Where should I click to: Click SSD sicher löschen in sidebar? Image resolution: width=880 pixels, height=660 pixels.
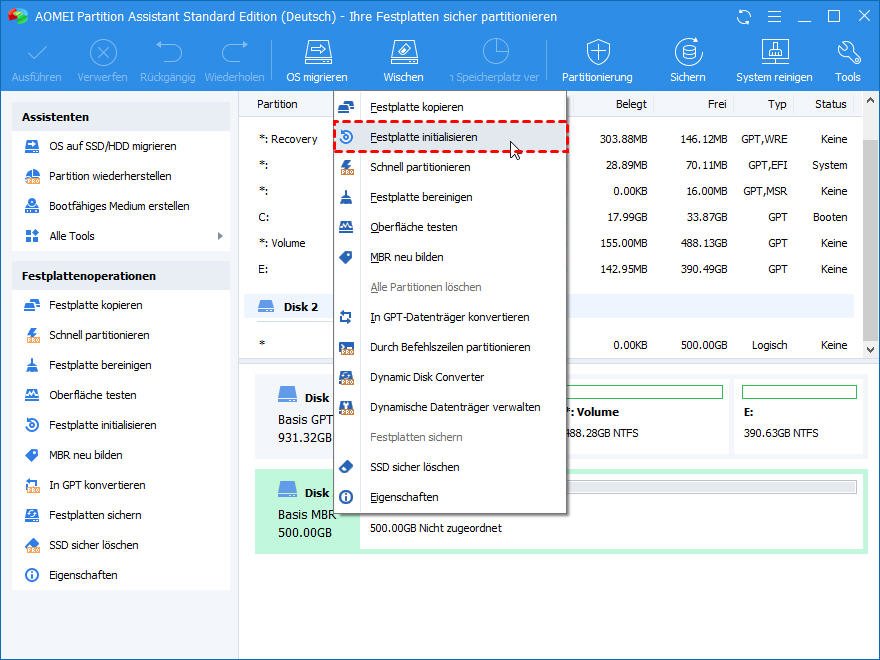tap(93, 545)
